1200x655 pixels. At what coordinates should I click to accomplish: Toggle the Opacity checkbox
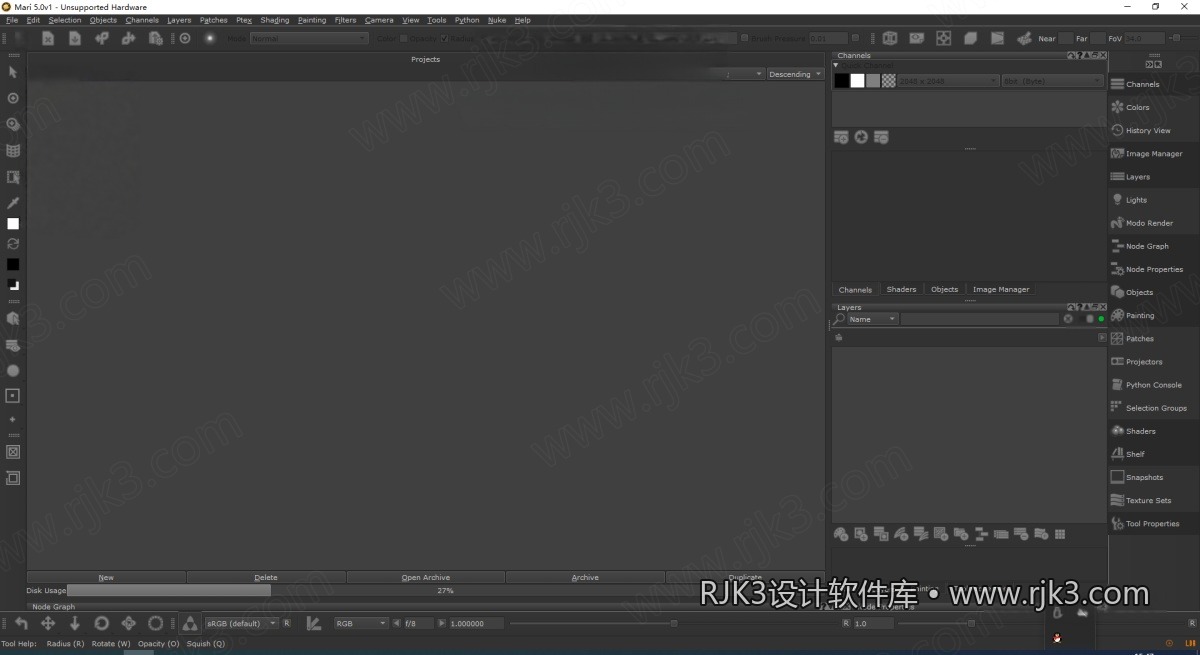(x=404, y=38)
